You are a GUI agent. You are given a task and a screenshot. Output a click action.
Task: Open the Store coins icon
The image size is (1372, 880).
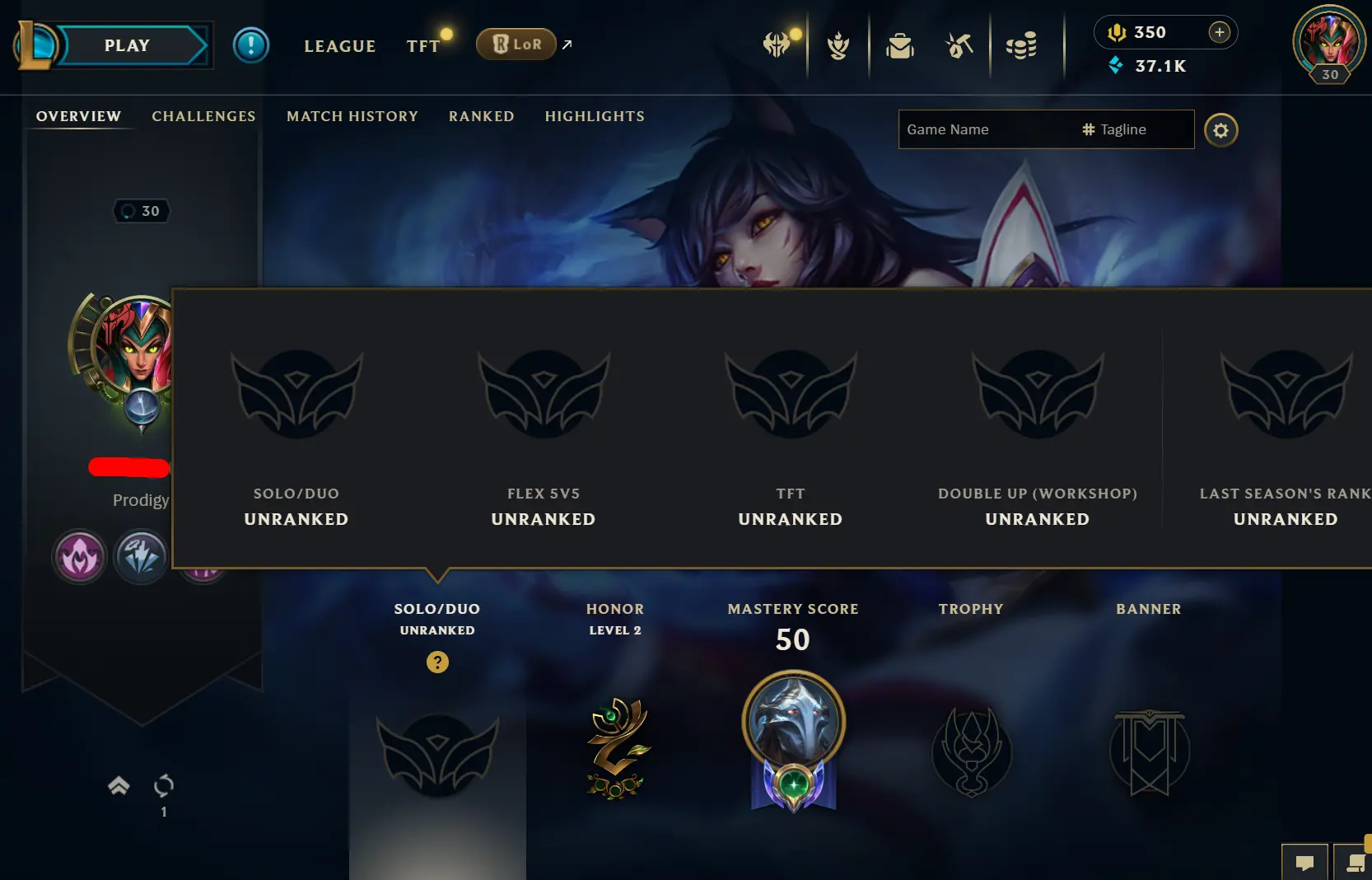coord(1021,45)
